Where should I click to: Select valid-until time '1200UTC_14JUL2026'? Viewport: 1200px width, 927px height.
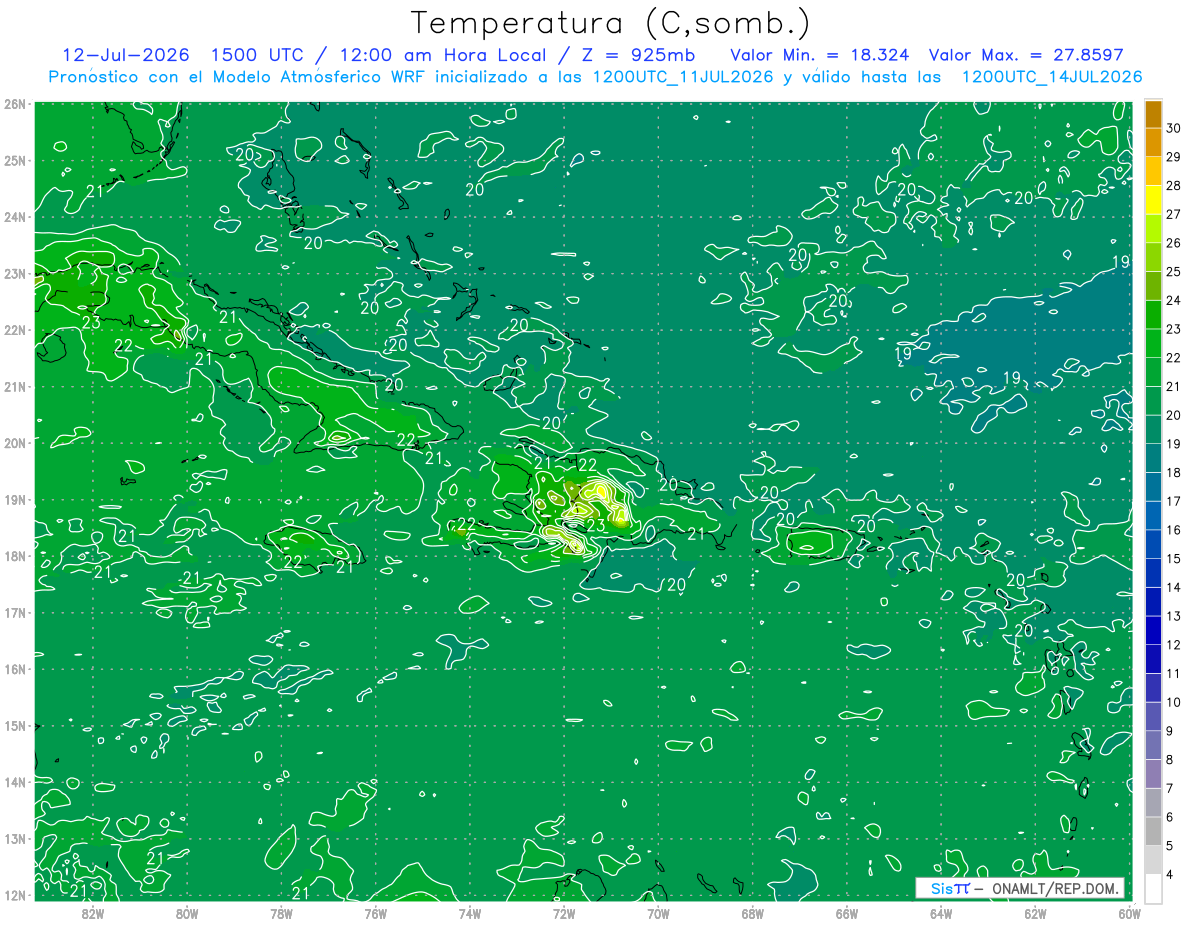coord(1051,77)
